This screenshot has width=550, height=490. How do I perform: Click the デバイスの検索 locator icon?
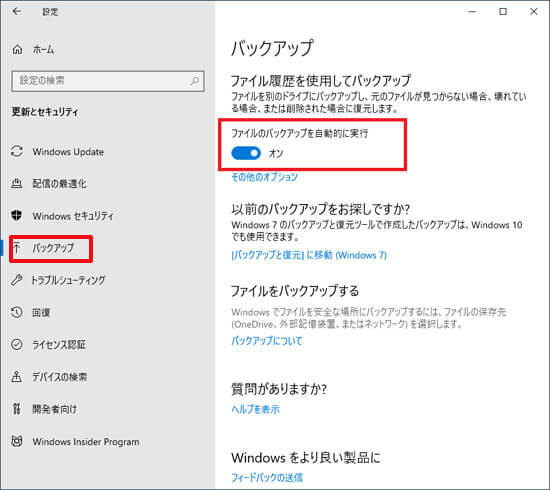(x=16, y=377)
